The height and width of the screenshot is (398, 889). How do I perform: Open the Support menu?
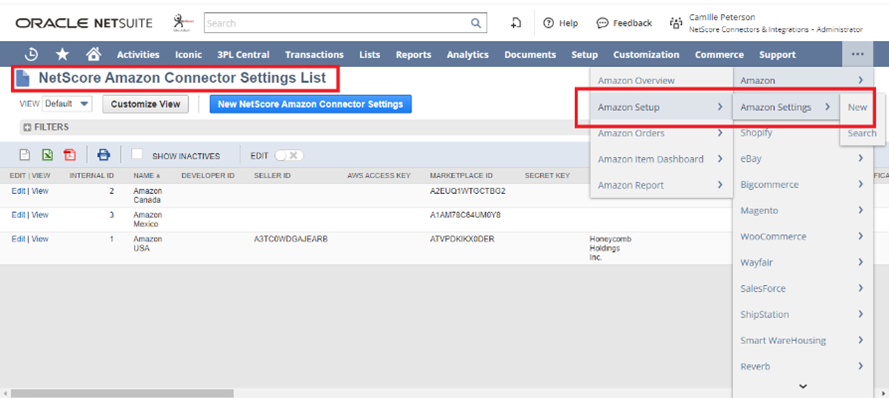777,54
